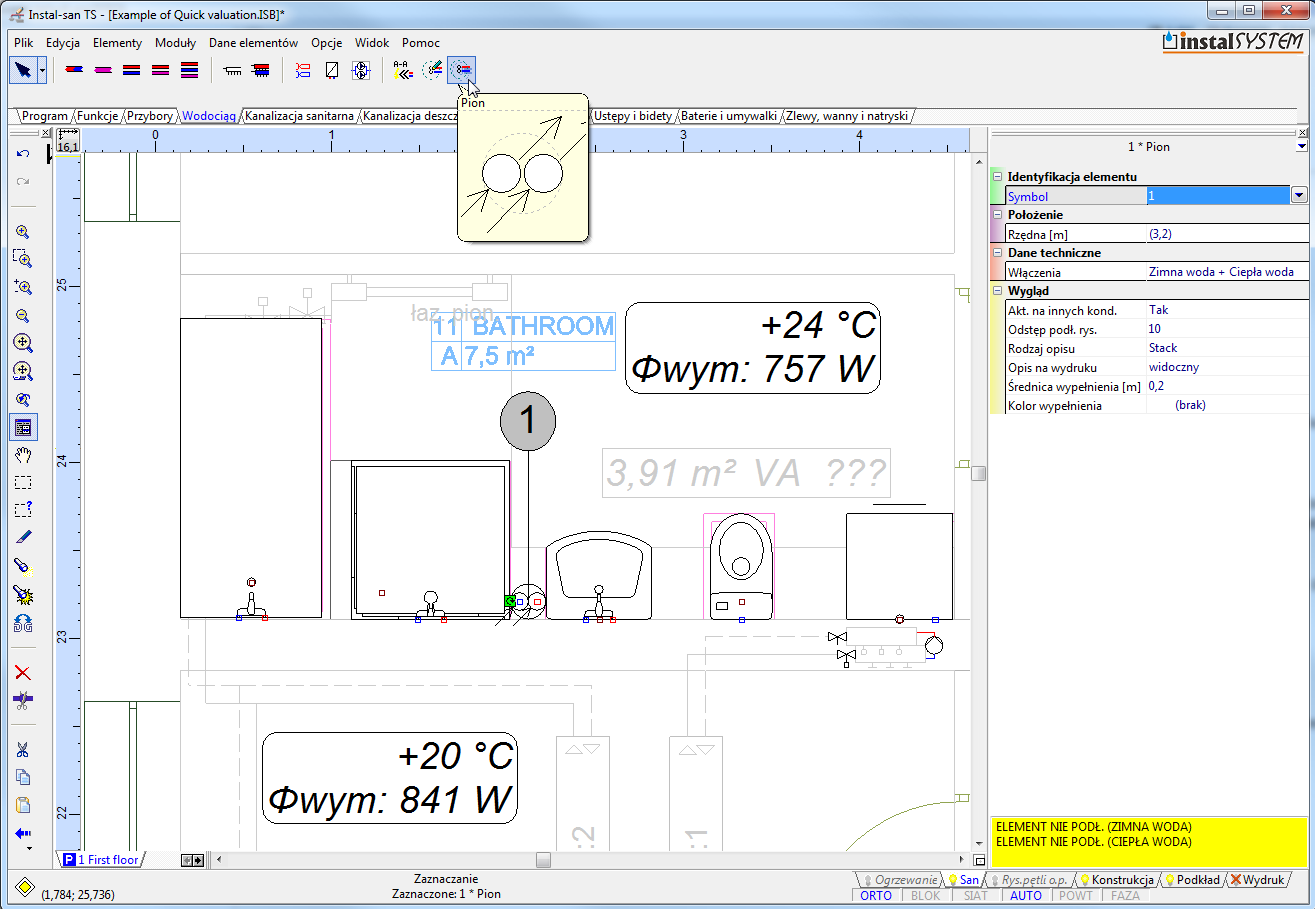Viewport: 1315px width, 909px height.
Task: Collapse the Dane techniczne section
Action: pos(996,253)
